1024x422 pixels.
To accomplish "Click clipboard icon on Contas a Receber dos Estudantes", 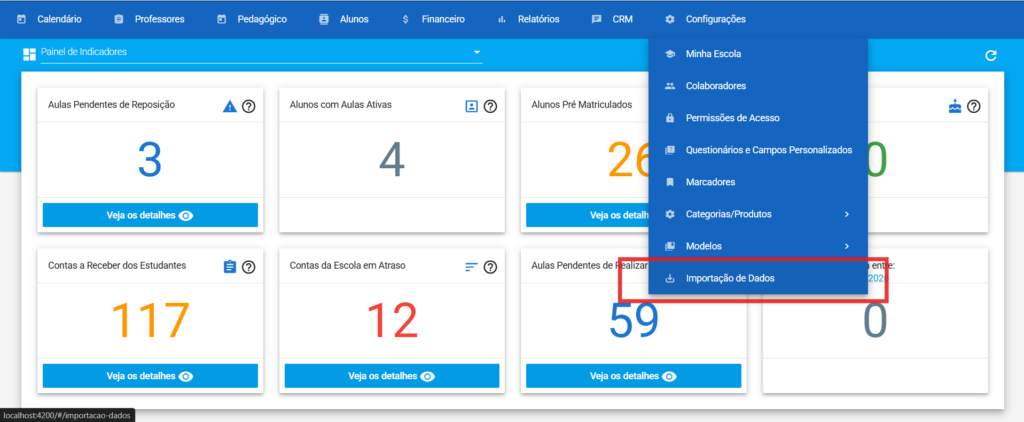I will tap(230, 266).
